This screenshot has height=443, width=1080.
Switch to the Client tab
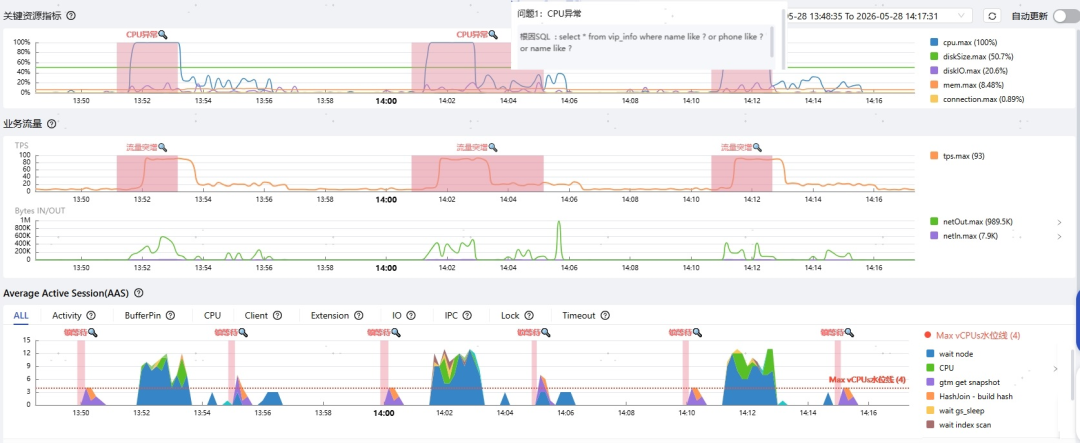click(256, 316)
